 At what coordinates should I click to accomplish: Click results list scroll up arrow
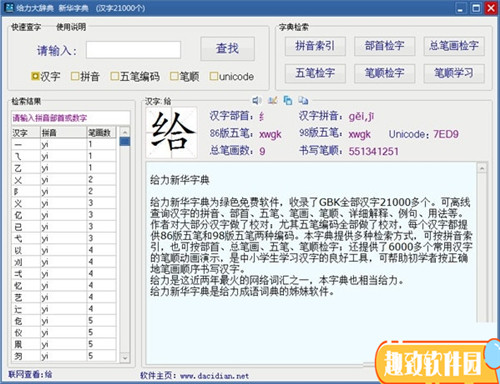(125, 131)
